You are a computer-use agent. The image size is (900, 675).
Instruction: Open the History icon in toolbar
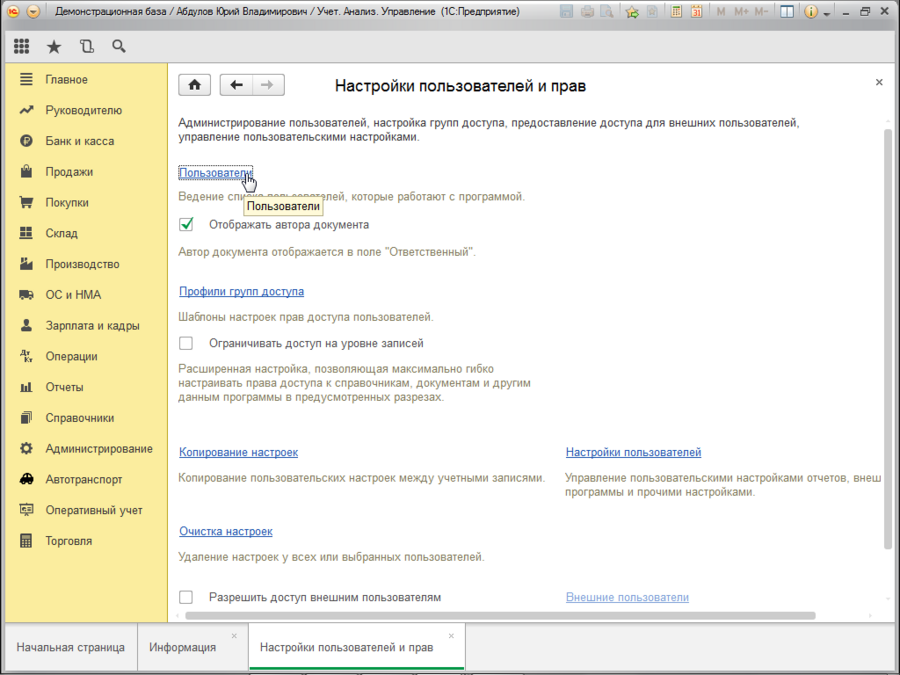click(86, 46)
